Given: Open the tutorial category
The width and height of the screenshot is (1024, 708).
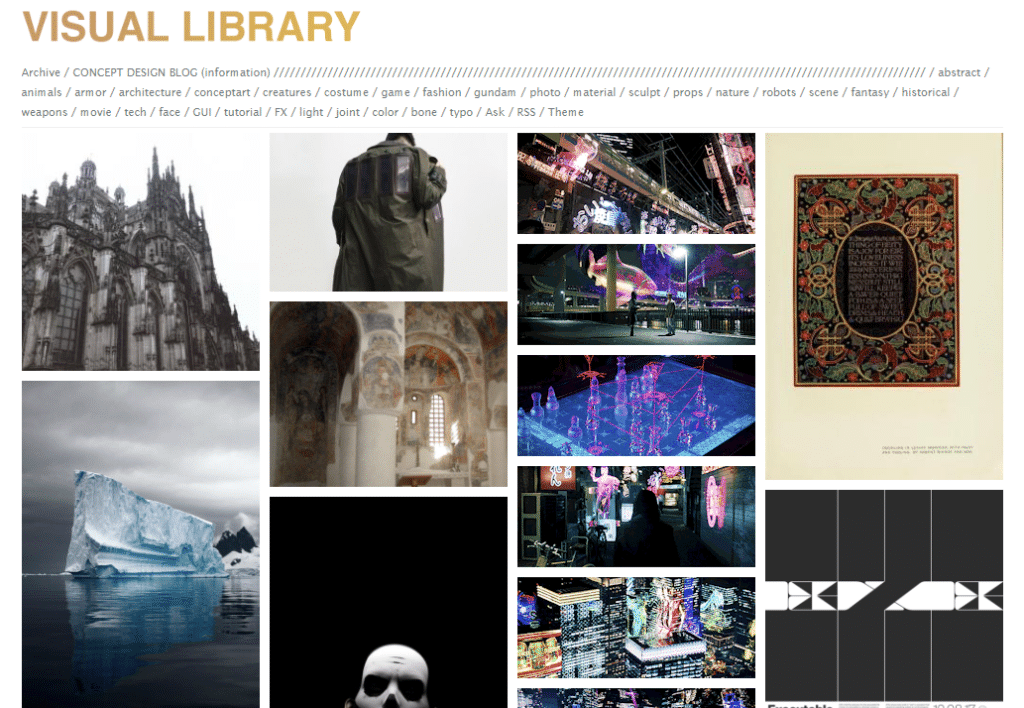Looking at the screenshot, I should (243, 112).
